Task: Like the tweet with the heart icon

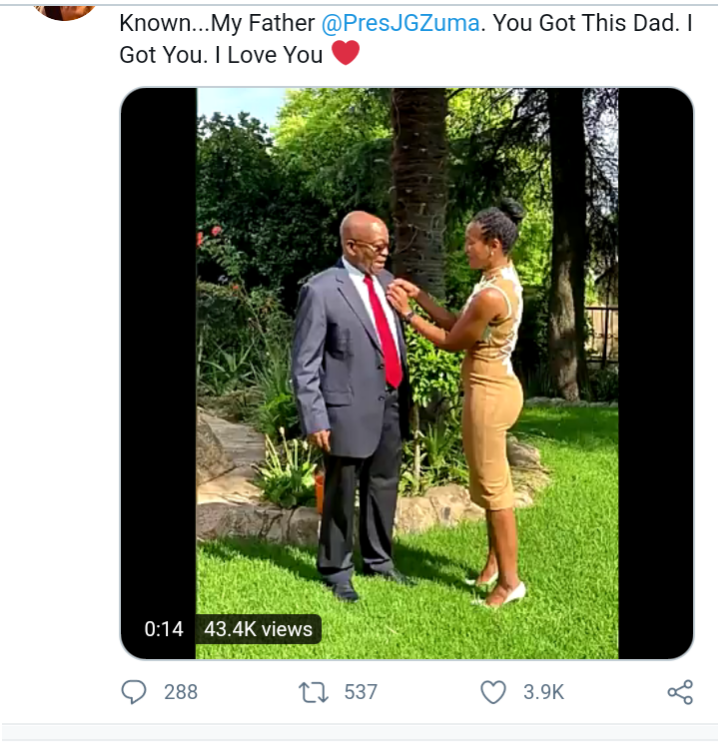Action: click(x=494, y=692)
